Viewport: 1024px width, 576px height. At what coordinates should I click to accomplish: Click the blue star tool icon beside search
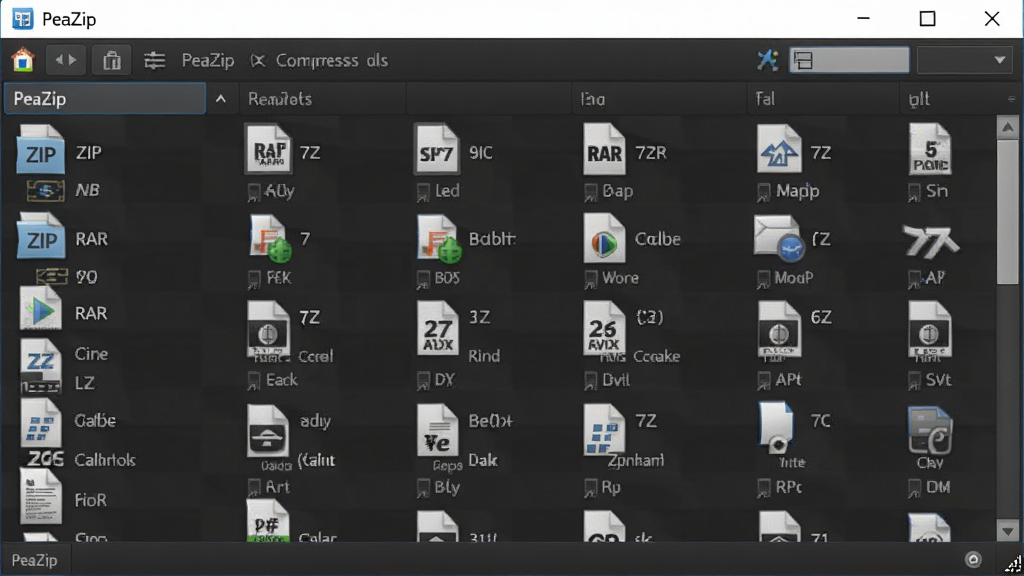[x=767, y=60]
